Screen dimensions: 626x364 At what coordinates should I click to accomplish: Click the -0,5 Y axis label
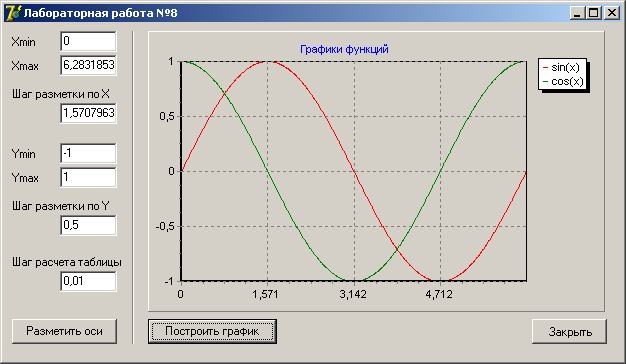point(165,226)
